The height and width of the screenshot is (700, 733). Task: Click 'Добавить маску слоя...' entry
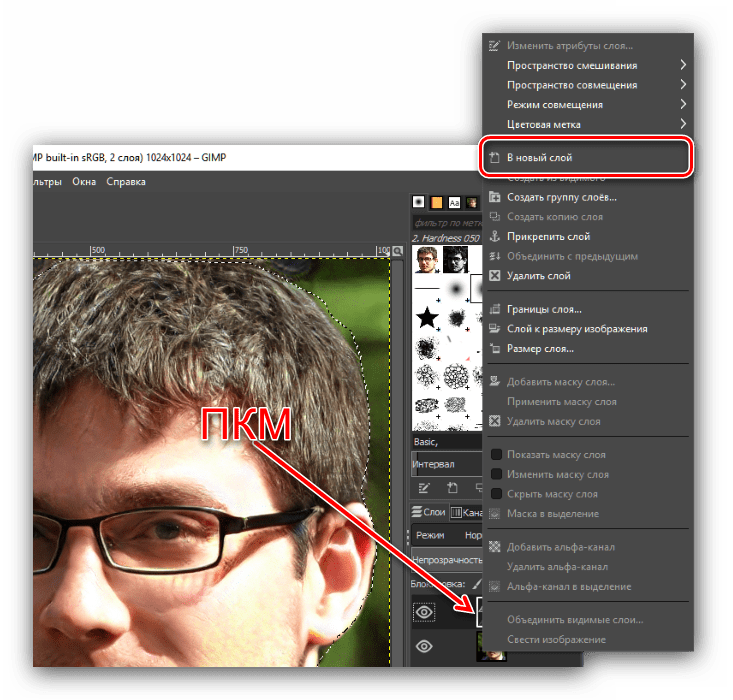click(586, 382)
